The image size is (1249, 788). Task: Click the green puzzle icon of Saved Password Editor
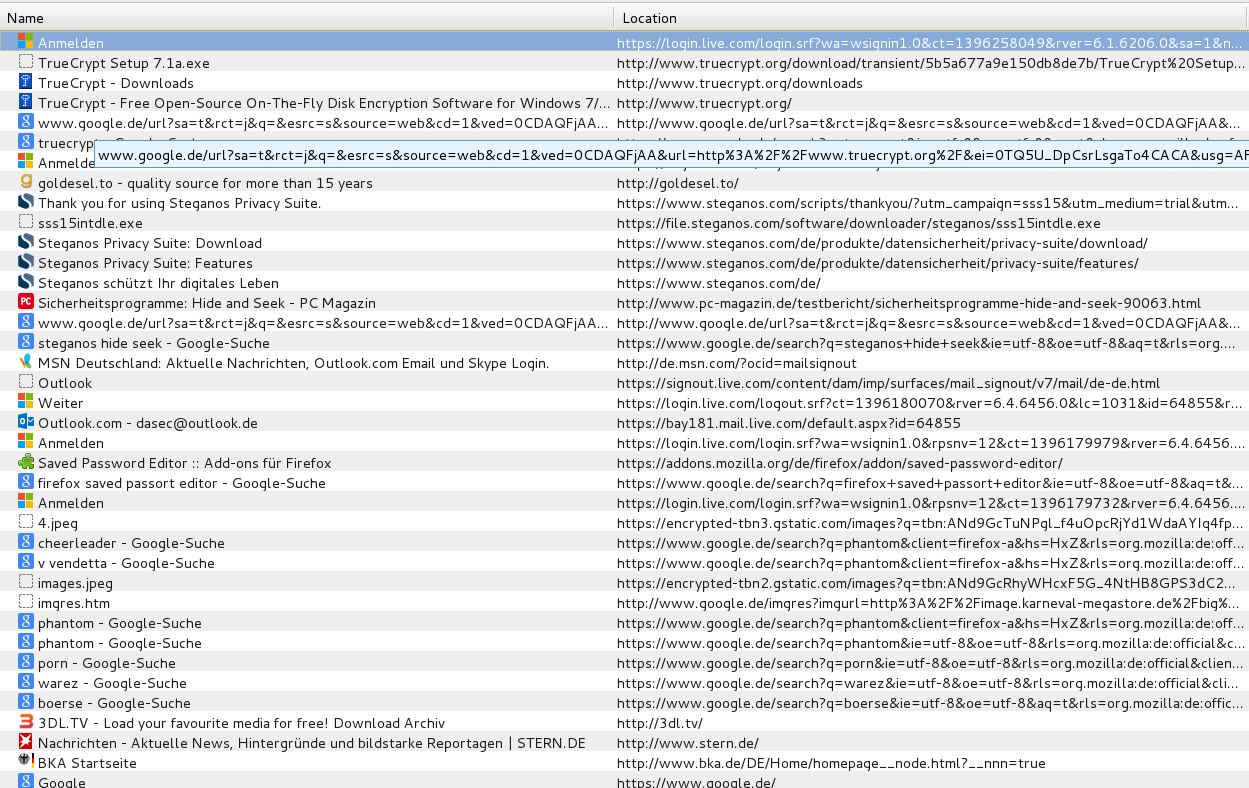[x=26, y=463]
